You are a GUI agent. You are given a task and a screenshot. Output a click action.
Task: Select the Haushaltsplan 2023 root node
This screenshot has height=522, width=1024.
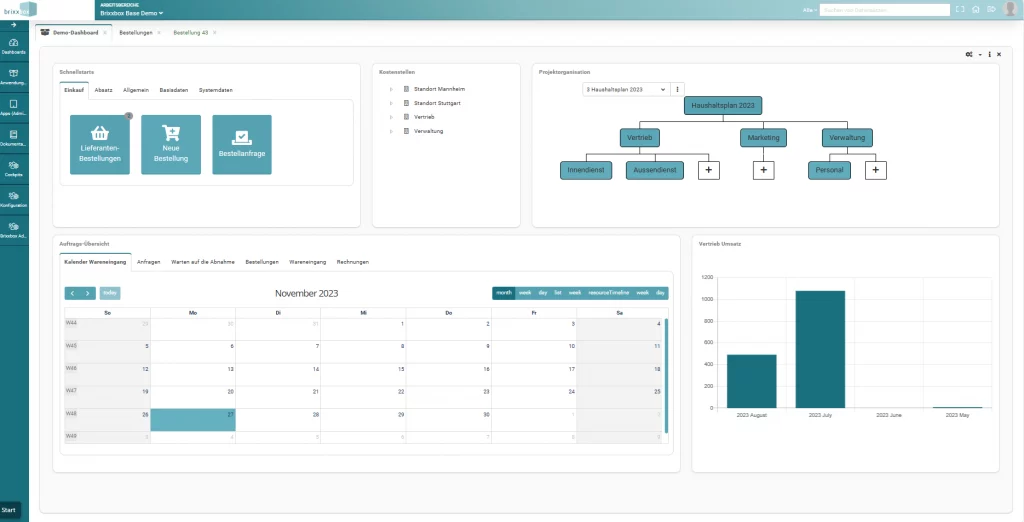click(723, 105)
